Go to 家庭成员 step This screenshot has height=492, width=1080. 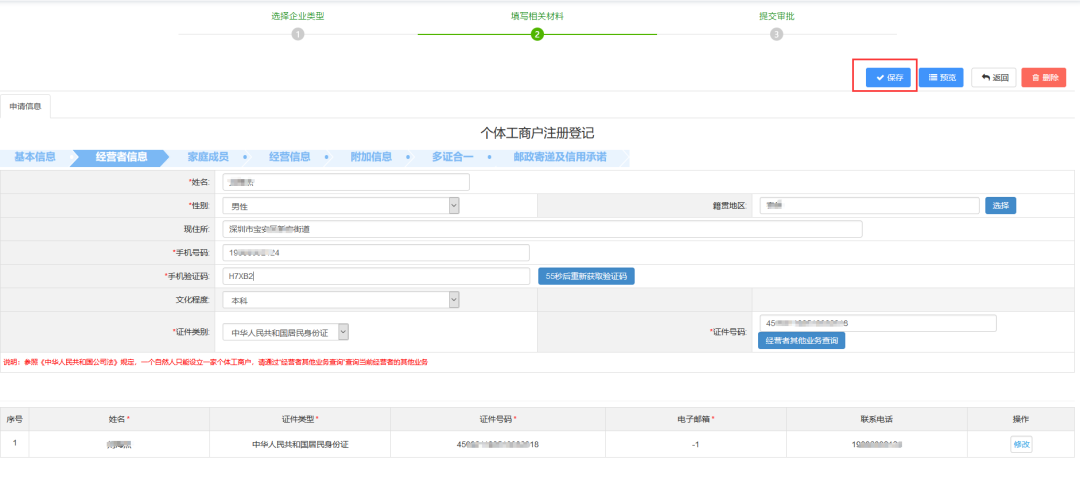click(x=208, y=157)
